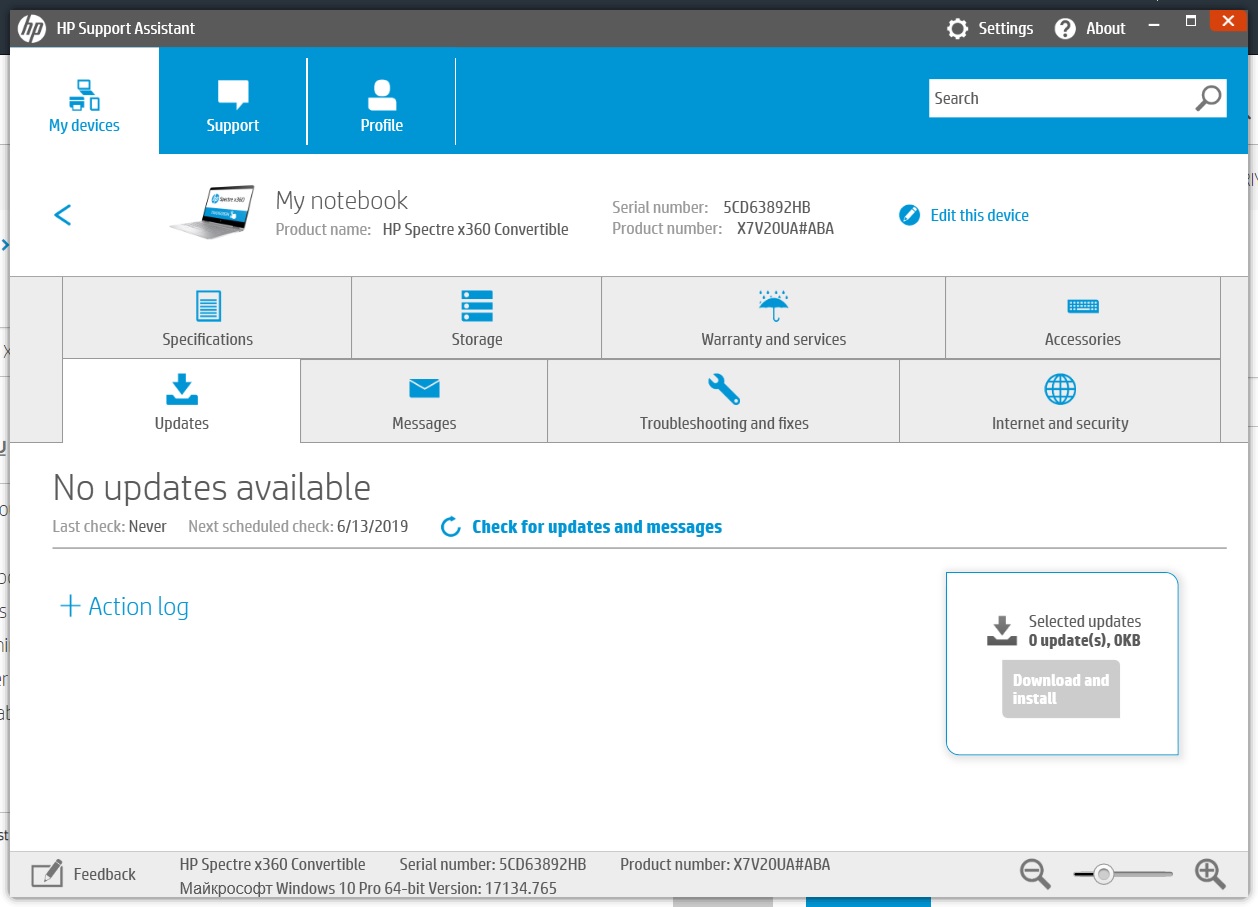Close the HP Support Assistant window
Image resolution: width=1258 pixels, height=907 pixels.
pos(1226,20)
